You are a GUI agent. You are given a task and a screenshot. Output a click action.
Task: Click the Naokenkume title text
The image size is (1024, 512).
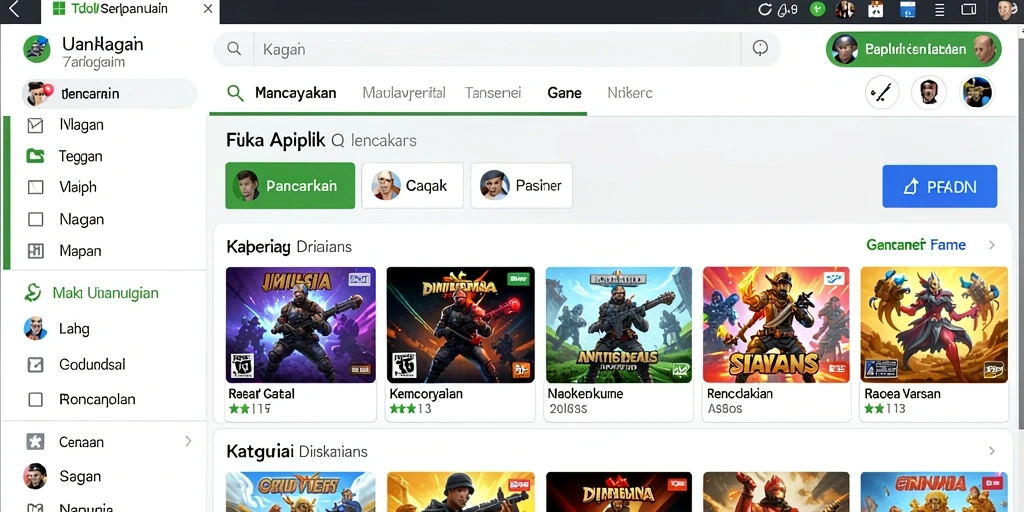[585, 394]
